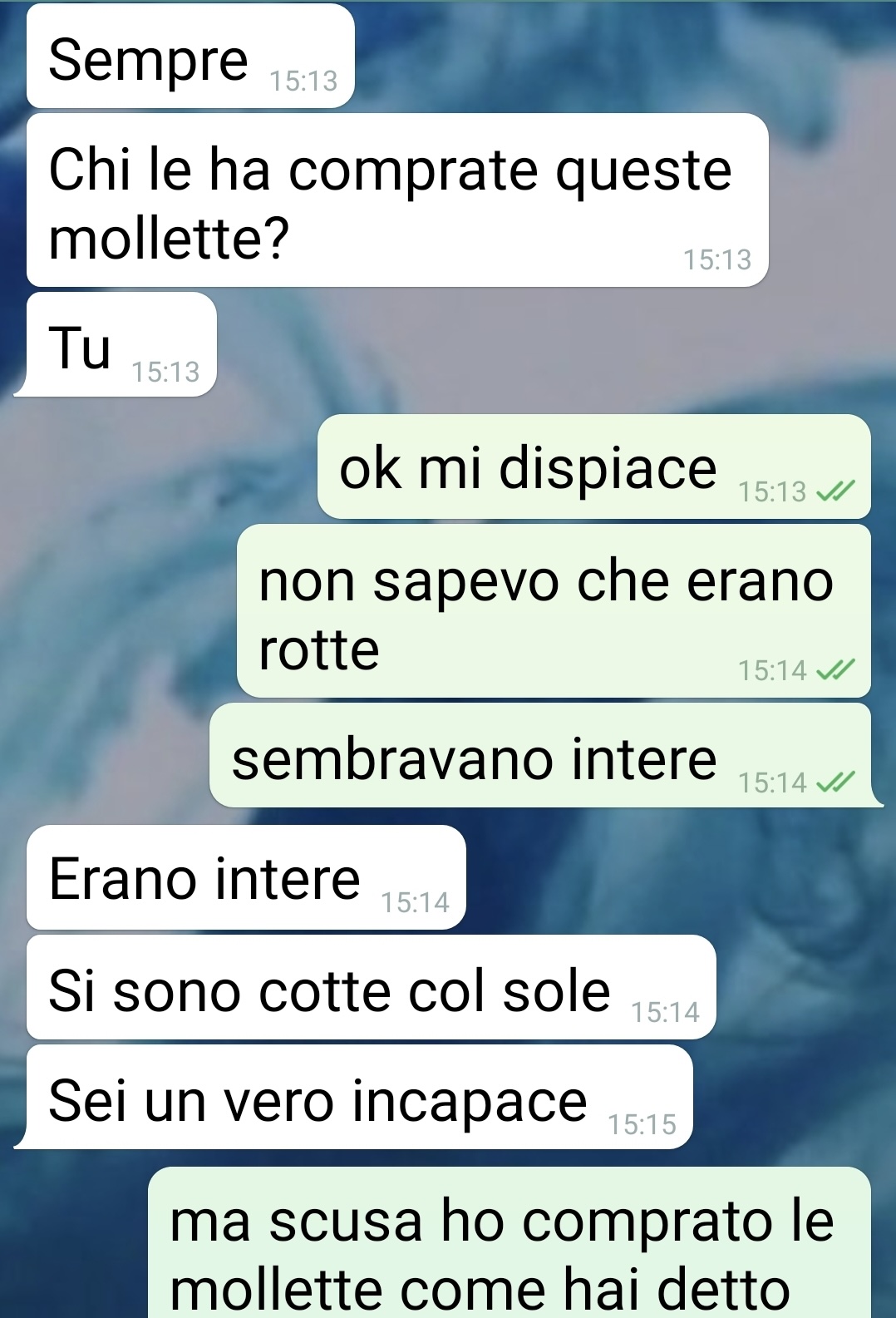Tap the 'non sapevo che erano rotte' message

point(554,610)
